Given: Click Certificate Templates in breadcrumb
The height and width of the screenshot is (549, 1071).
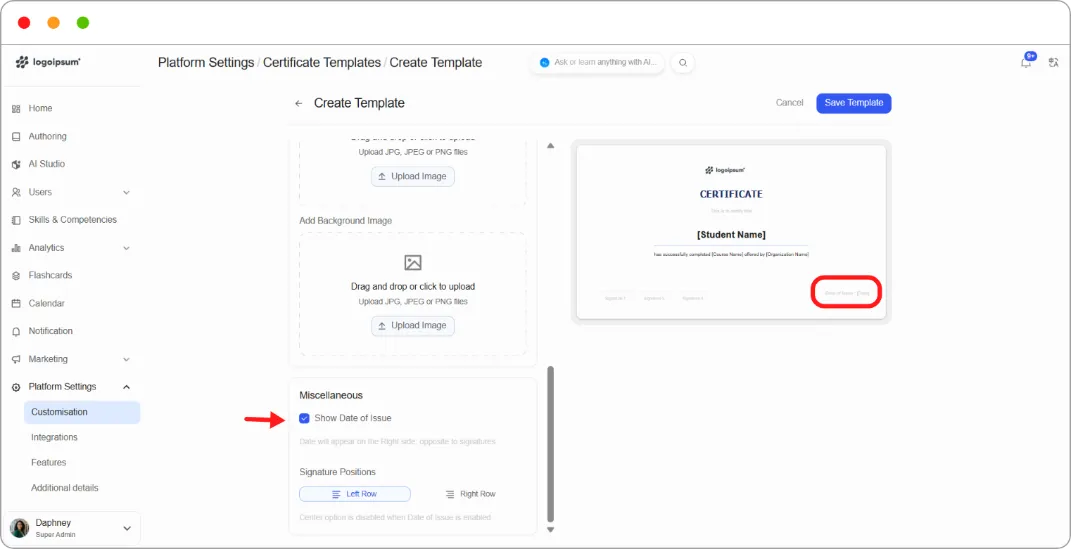Looking at the screenshot, I should point(322,63).
